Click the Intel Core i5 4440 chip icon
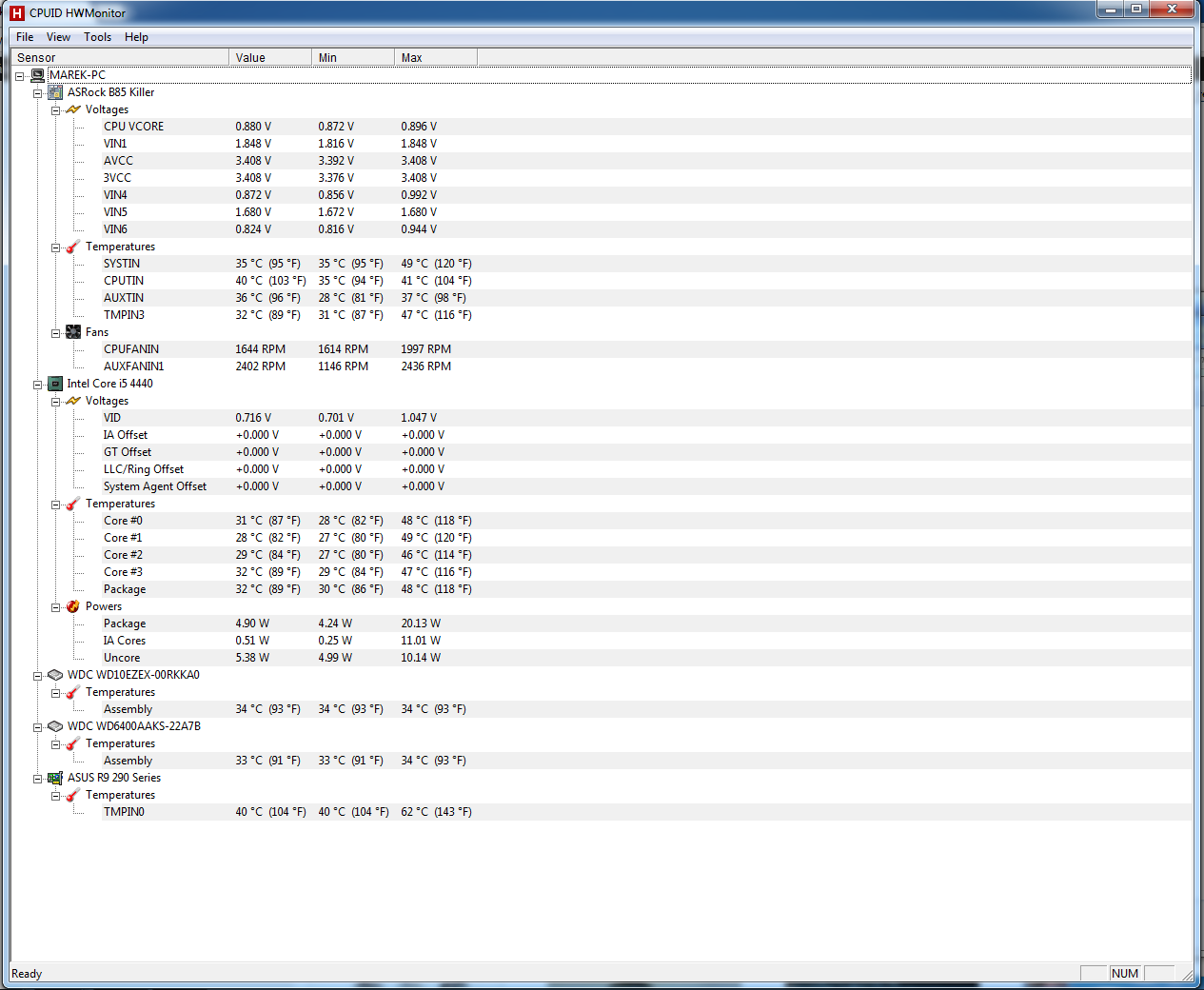This screenshot has height=990, width=1204. [x=55, y=384]
